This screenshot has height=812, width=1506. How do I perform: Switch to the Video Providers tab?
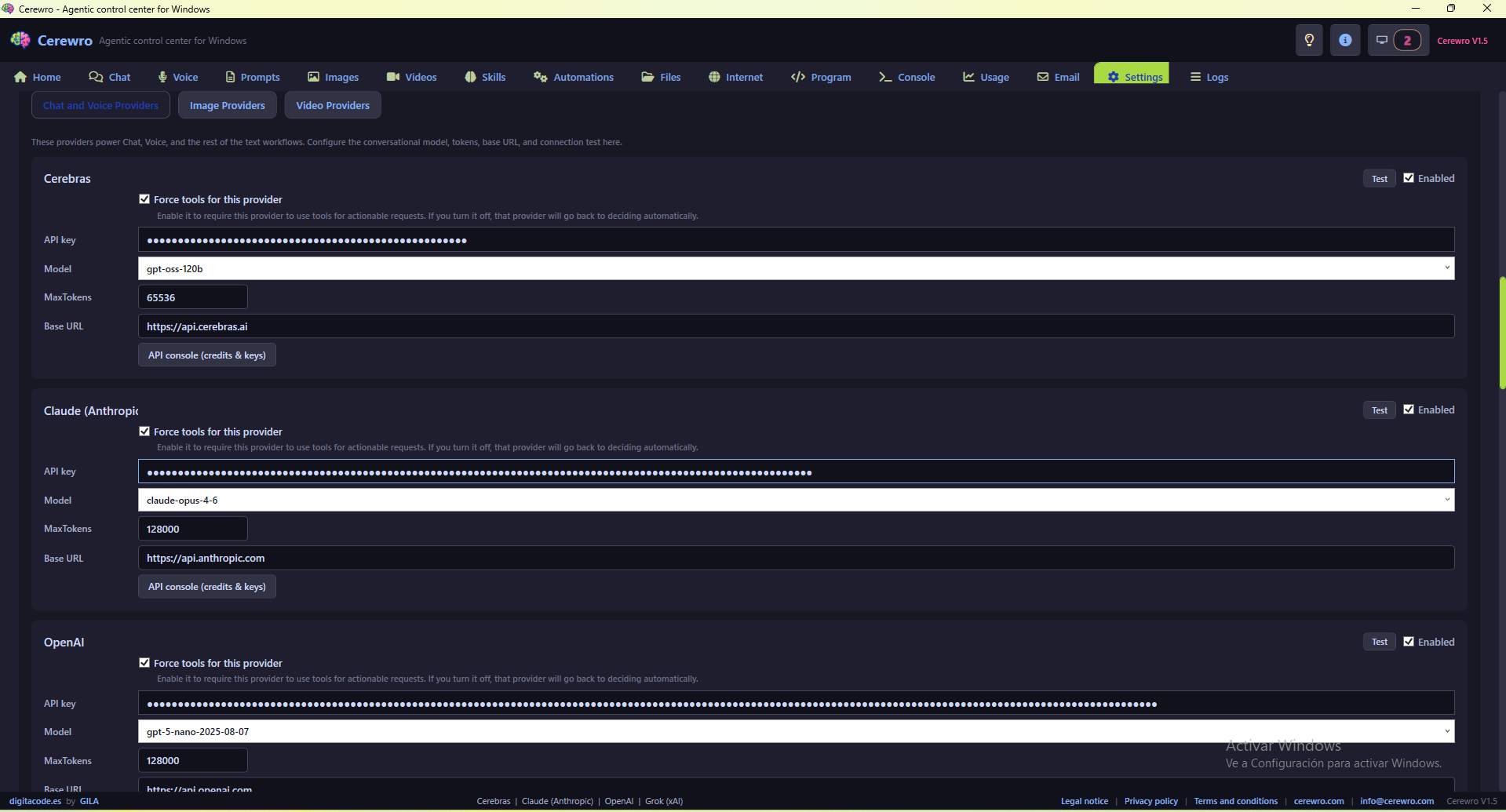click(x=333, y=105)
